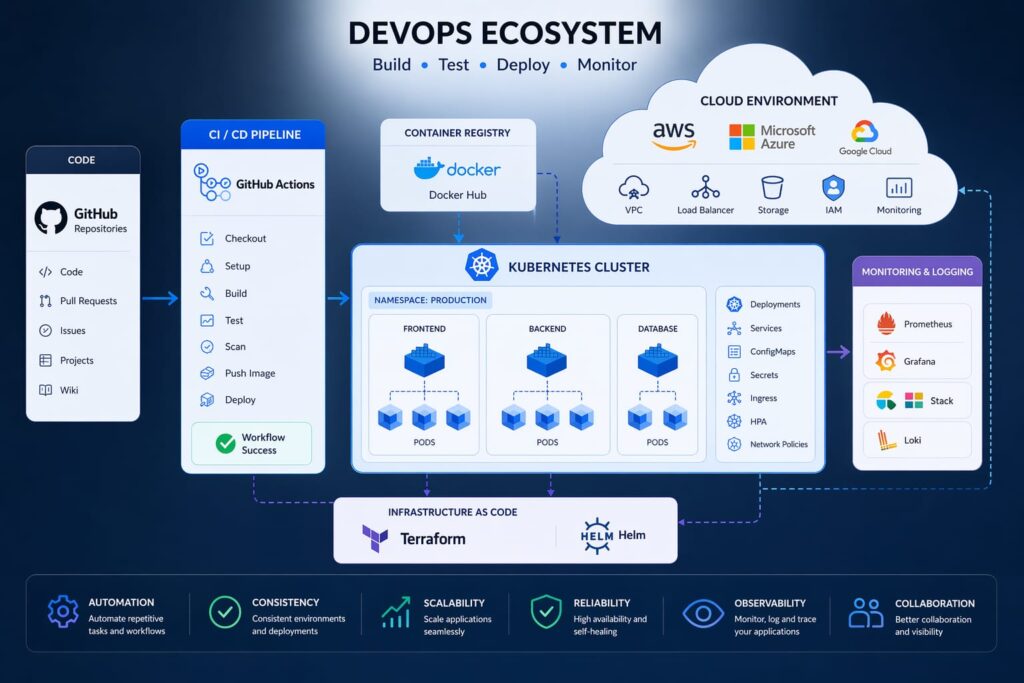Click the Load Balancer icon
This screenshot has width=1024, height=683.
pos(705,187)
